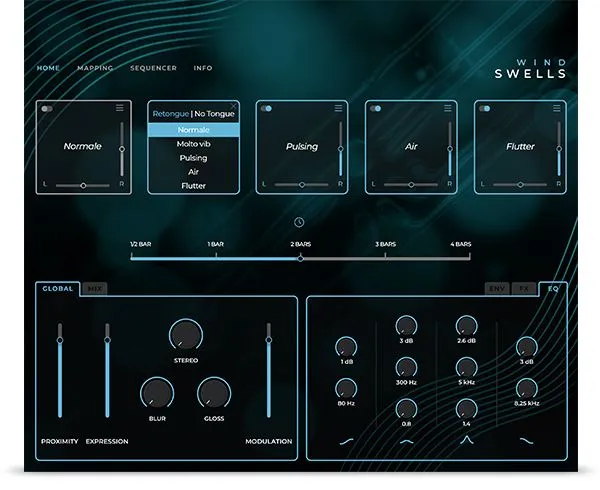Open the Sequencer page
600x490 pixels.
[153, 68]
